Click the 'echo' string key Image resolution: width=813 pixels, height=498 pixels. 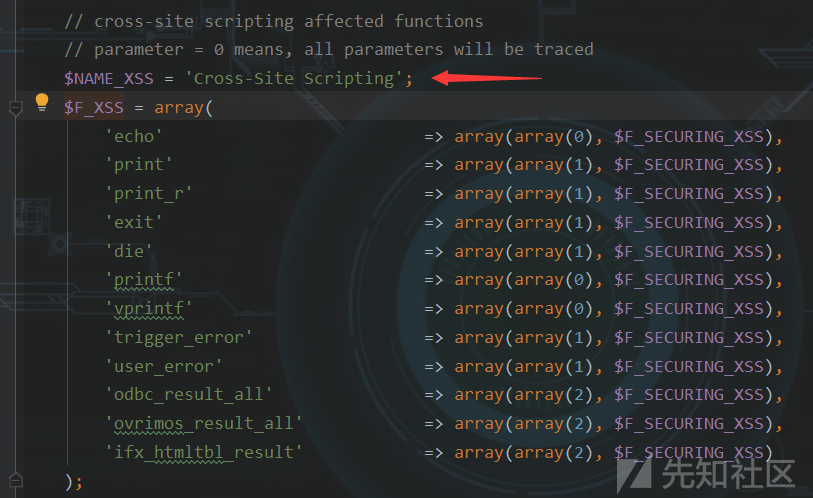pyautogui.click(x=134, y=136)
